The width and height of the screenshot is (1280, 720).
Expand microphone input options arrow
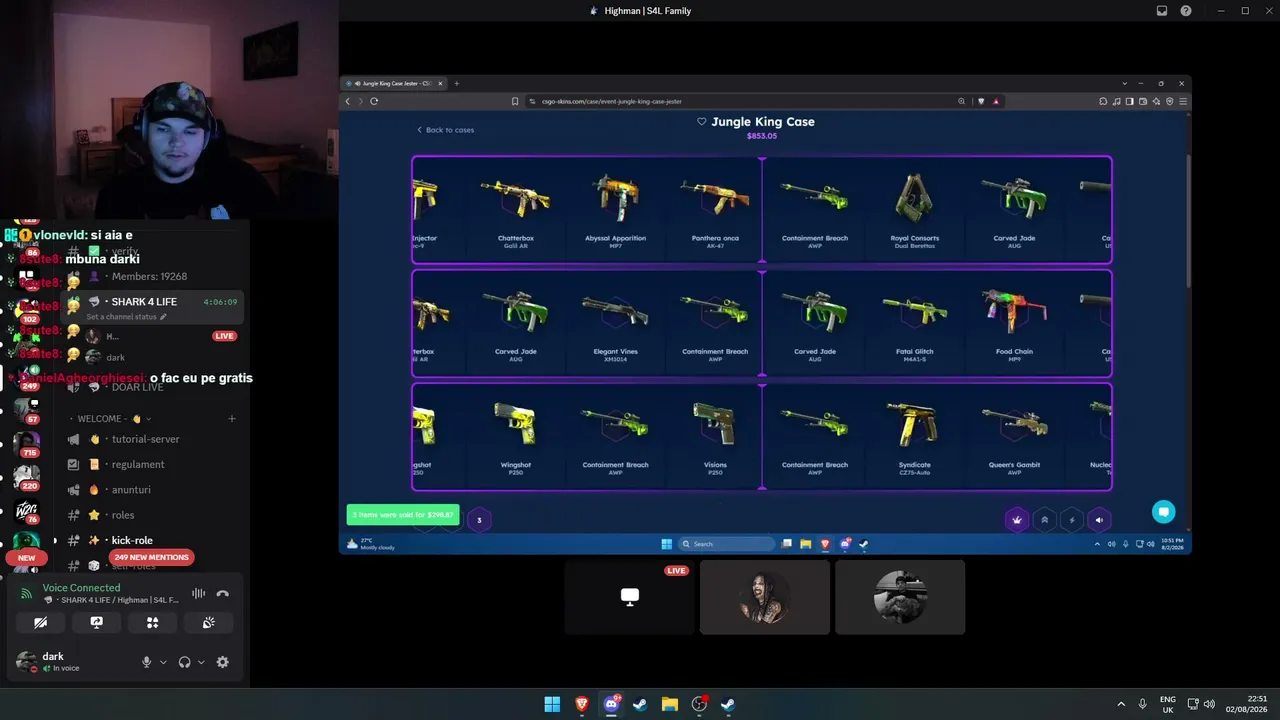click(163, 662)
